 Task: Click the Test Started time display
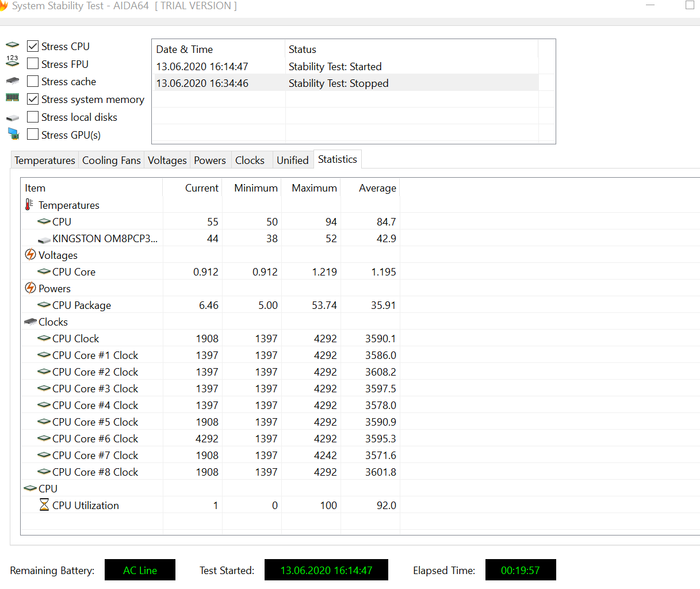(326, 570)
